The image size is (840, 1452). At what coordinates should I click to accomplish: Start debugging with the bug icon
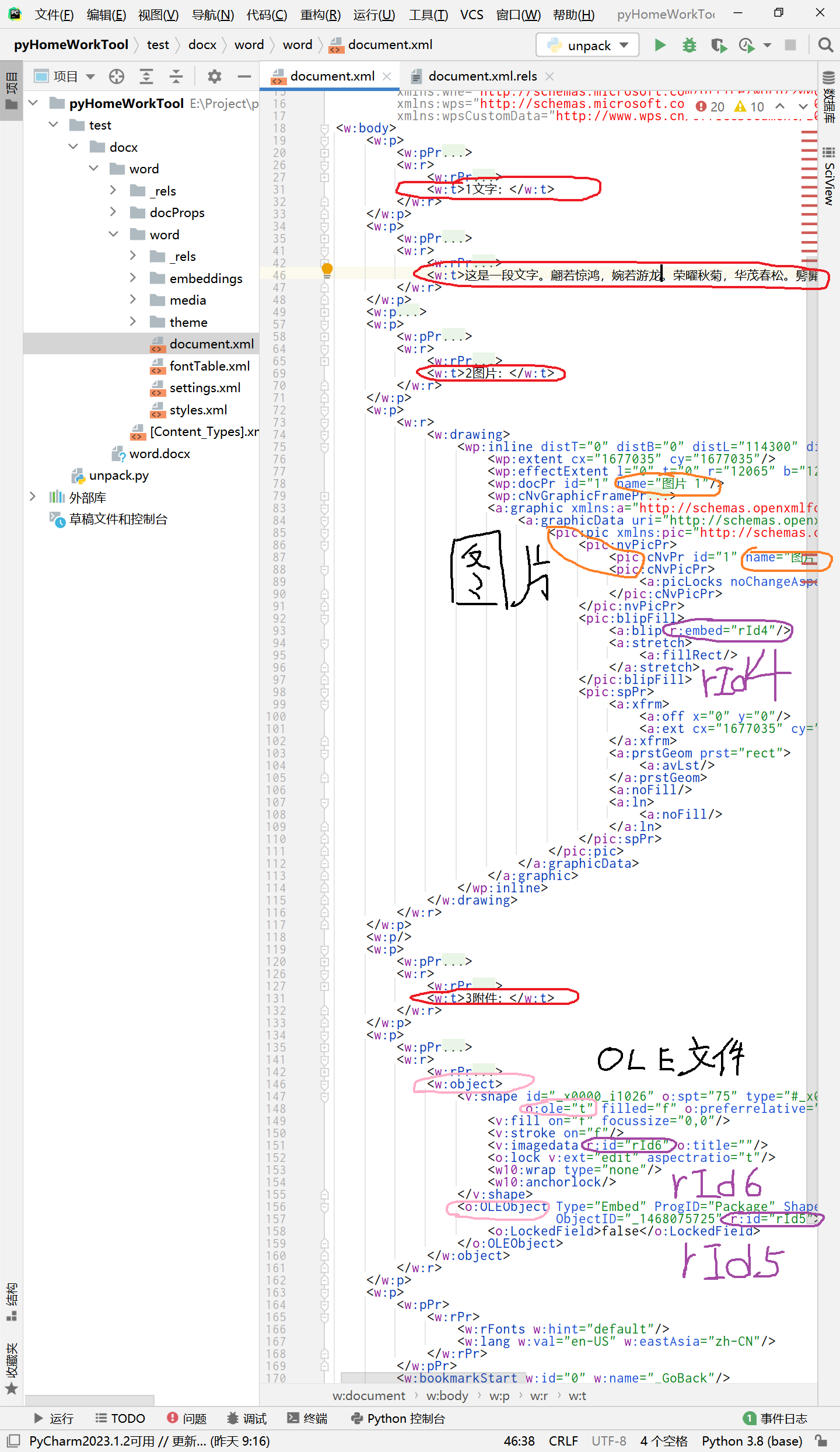click(x=689, y=45)
